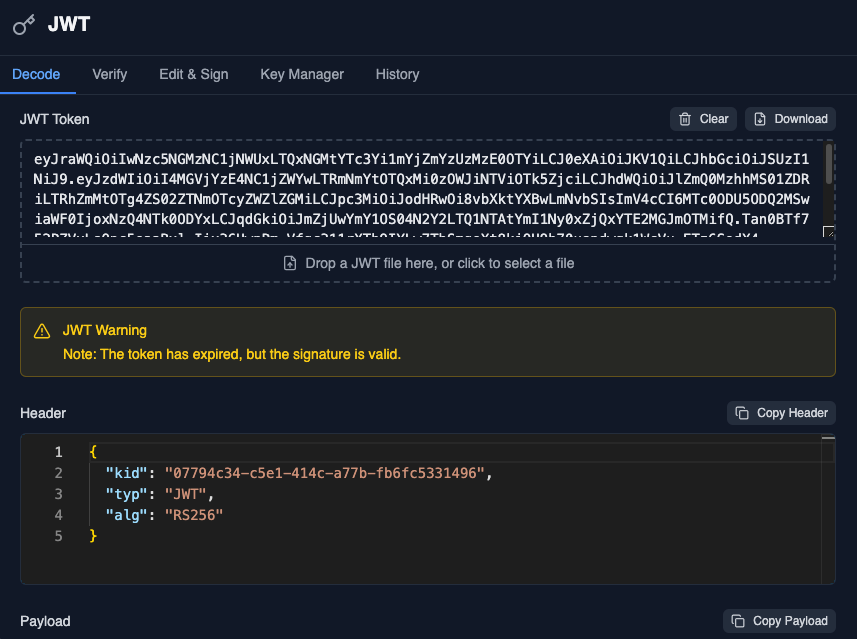Screen dimensions: 857x639
Task: Open the Verify tab
Action: [x=110, y=74]
